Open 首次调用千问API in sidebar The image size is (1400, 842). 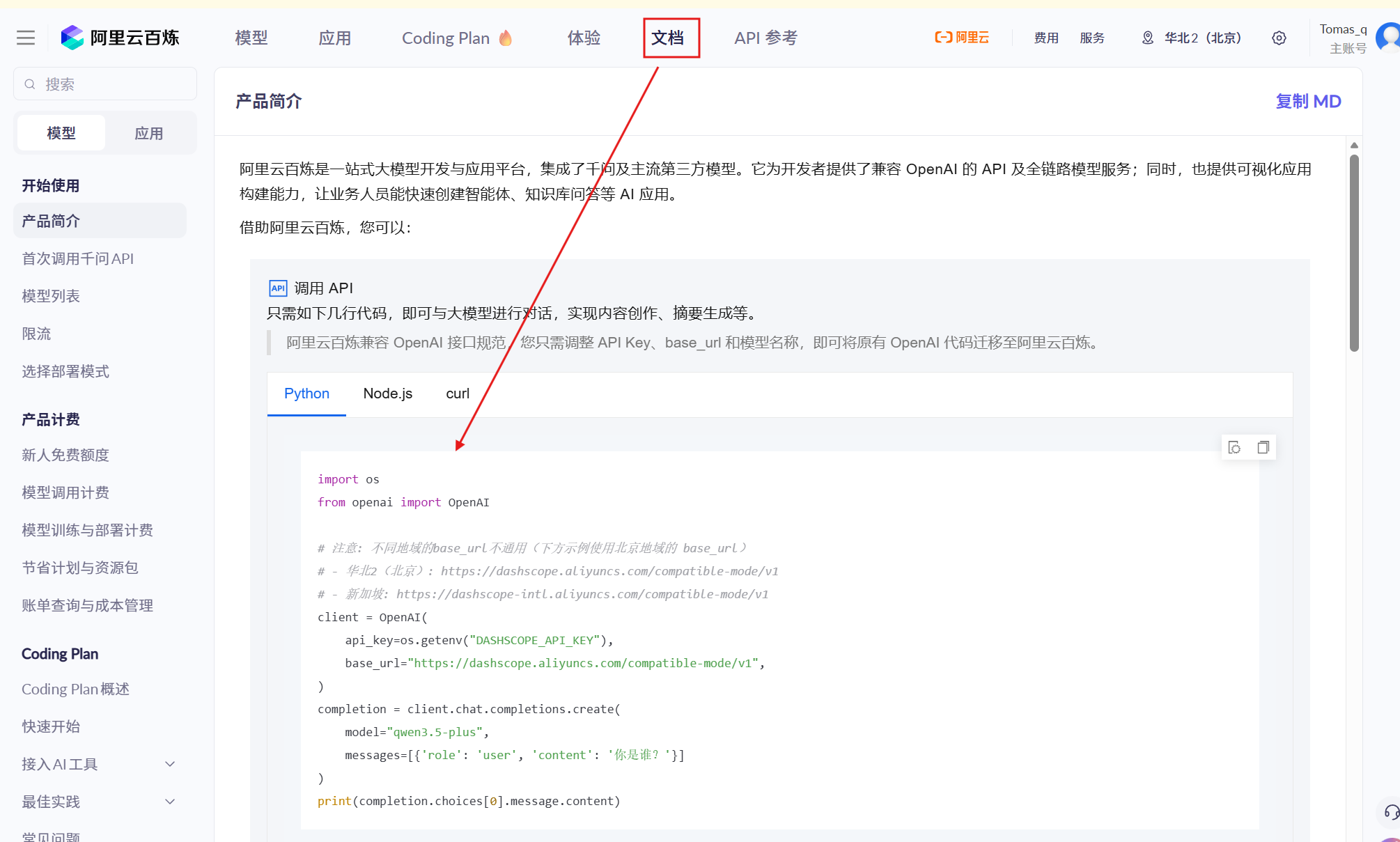pyautogui.click(x=78, y=258)
